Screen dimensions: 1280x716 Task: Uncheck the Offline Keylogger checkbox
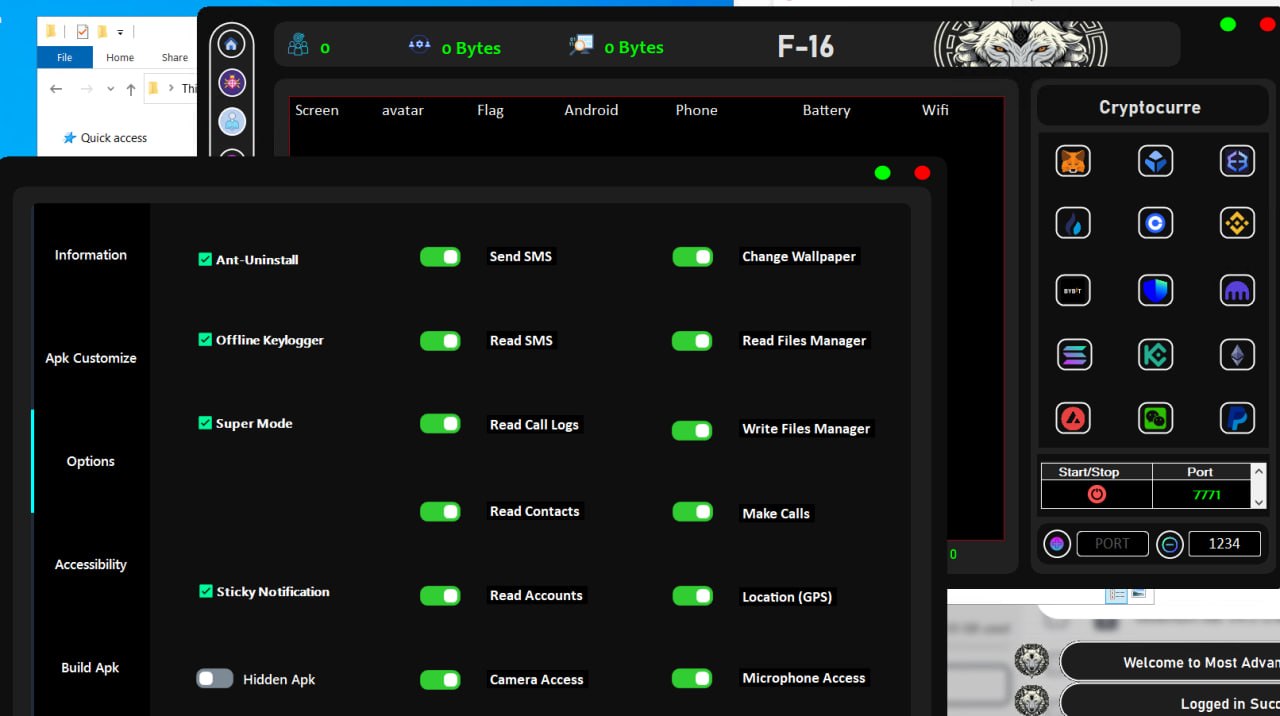pos(205,340)
